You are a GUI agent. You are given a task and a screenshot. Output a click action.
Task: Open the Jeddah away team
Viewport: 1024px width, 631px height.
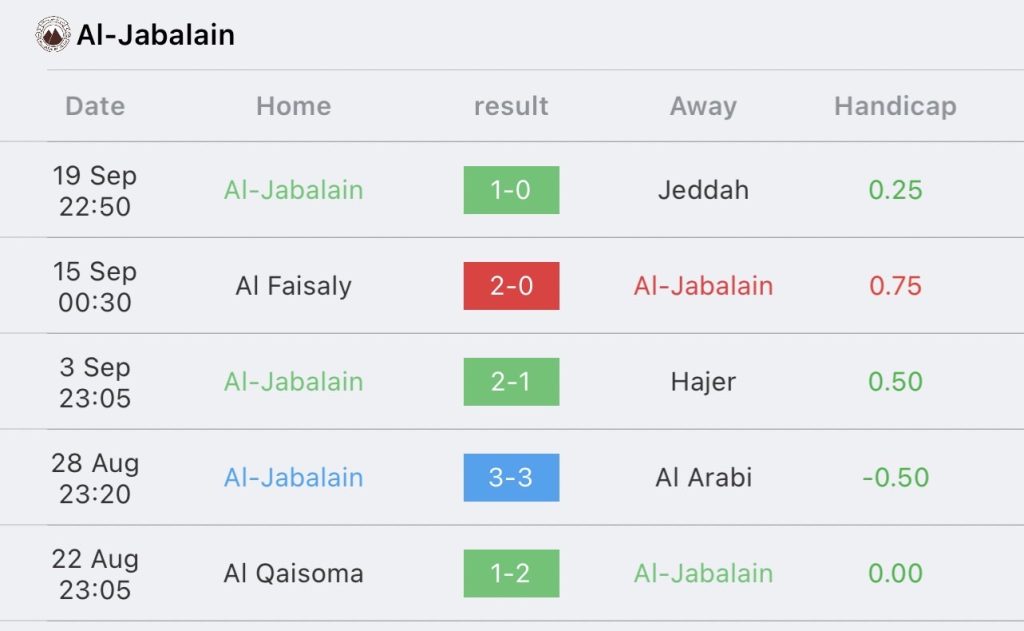[x=703, y=190]
